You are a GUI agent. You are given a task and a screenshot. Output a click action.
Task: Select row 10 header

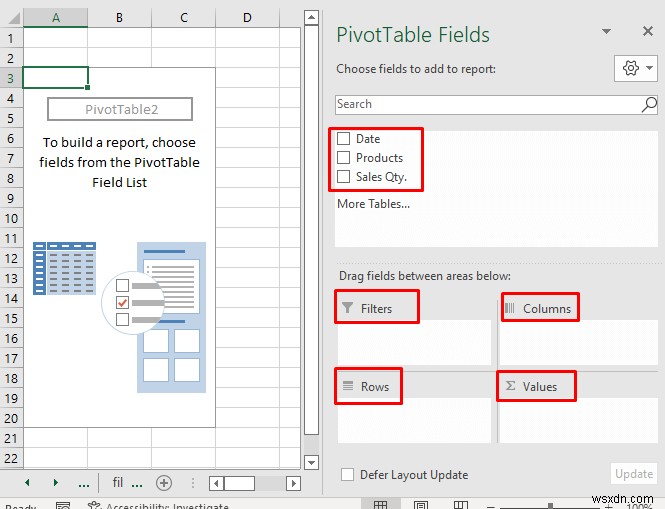coord(11,218)
